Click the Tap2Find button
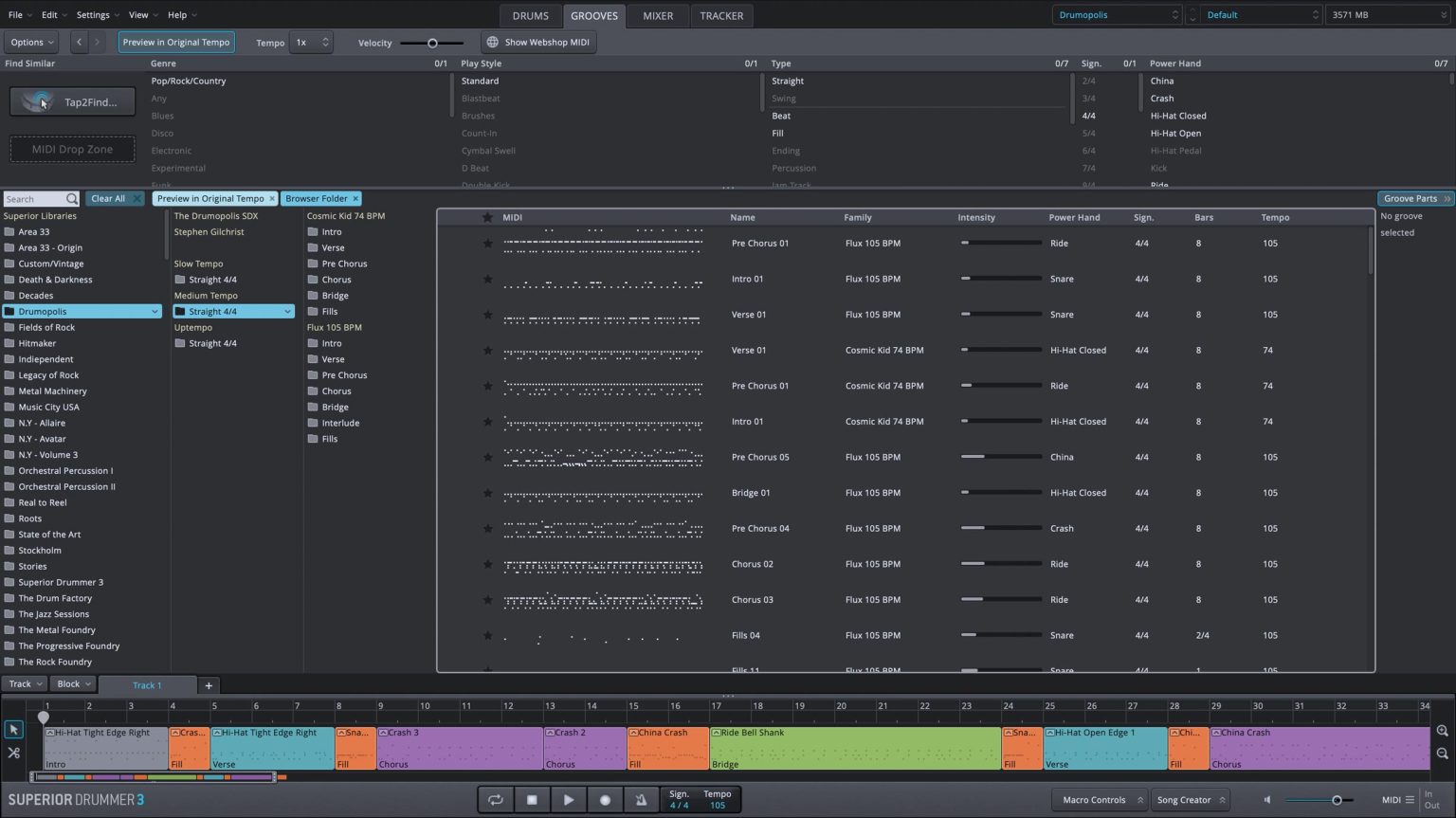The height and width of the screenshot is (818, 1456). [73, 101]
